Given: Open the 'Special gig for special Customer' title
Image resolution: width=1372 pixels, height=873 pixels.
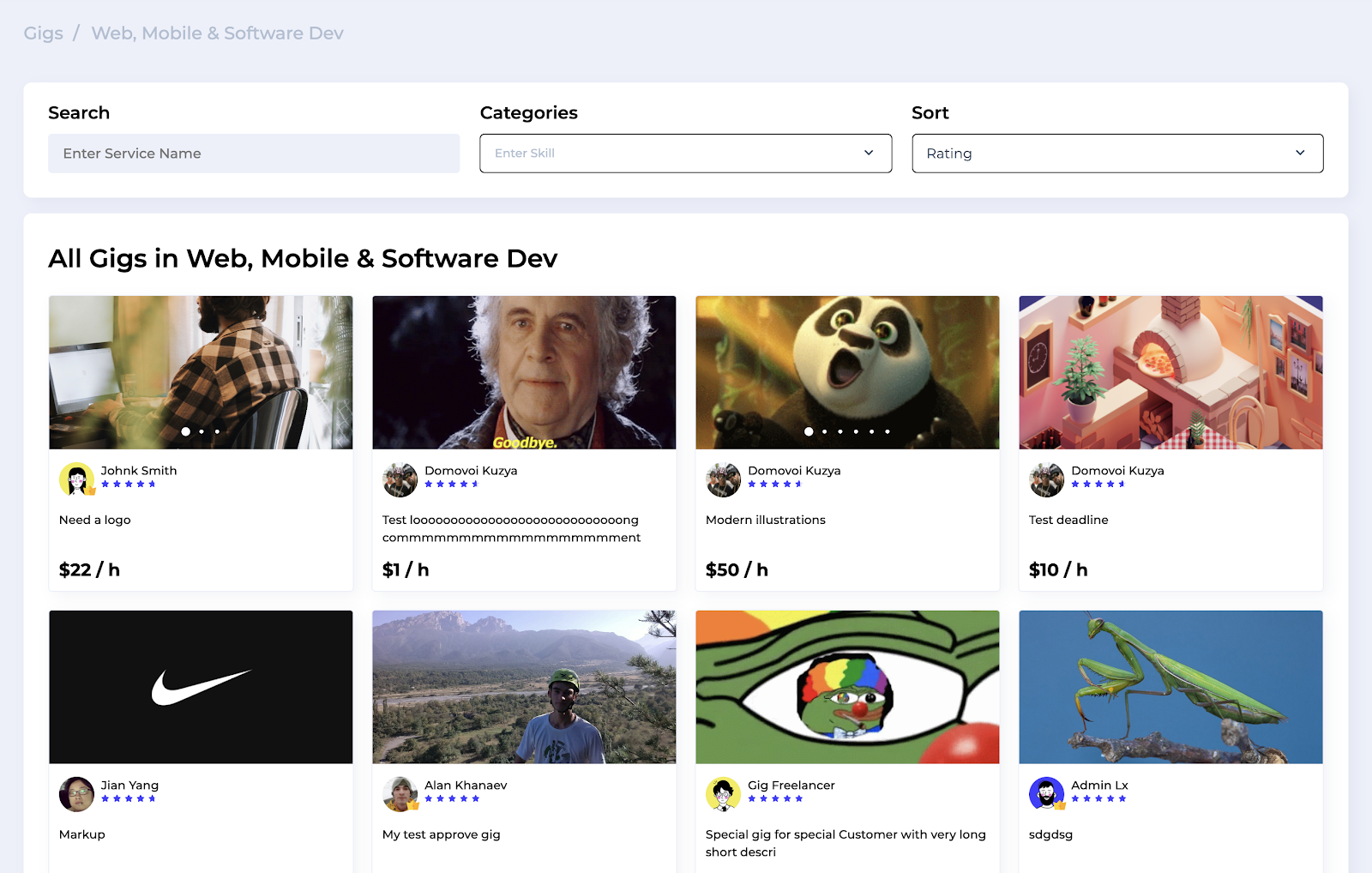Looking at the screenshot, I should (845, 843).
